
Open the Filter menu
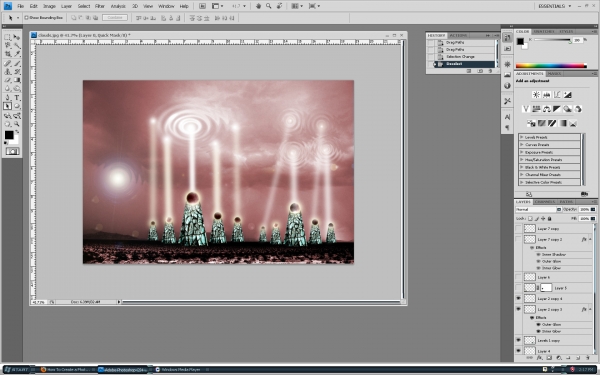100,6
